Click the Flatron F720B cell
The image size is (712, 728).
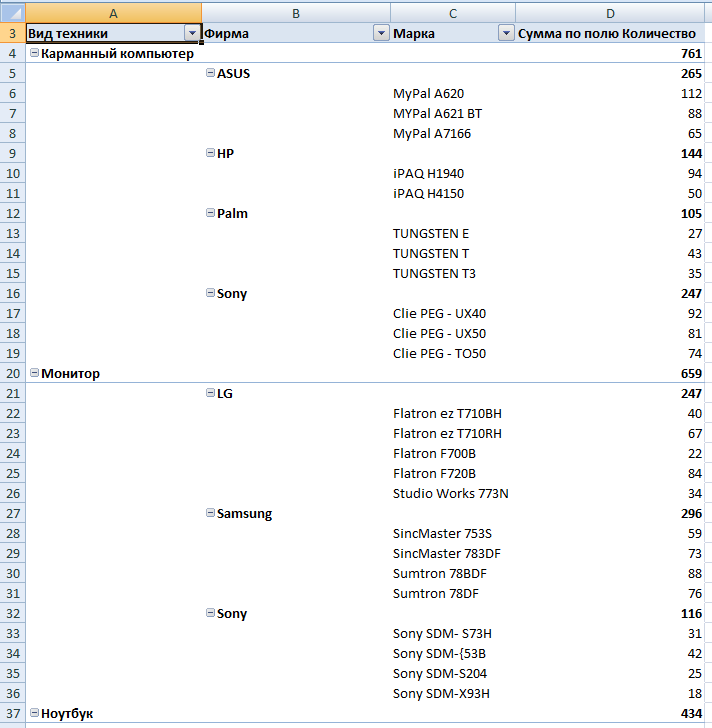453,473
